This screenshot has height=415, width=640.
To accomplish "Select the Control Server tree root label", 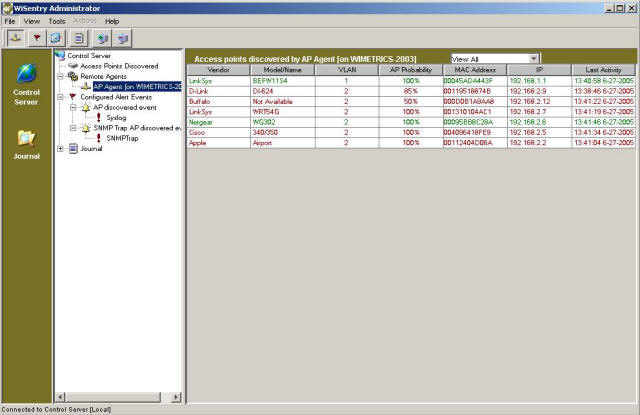I will (89, 55).
